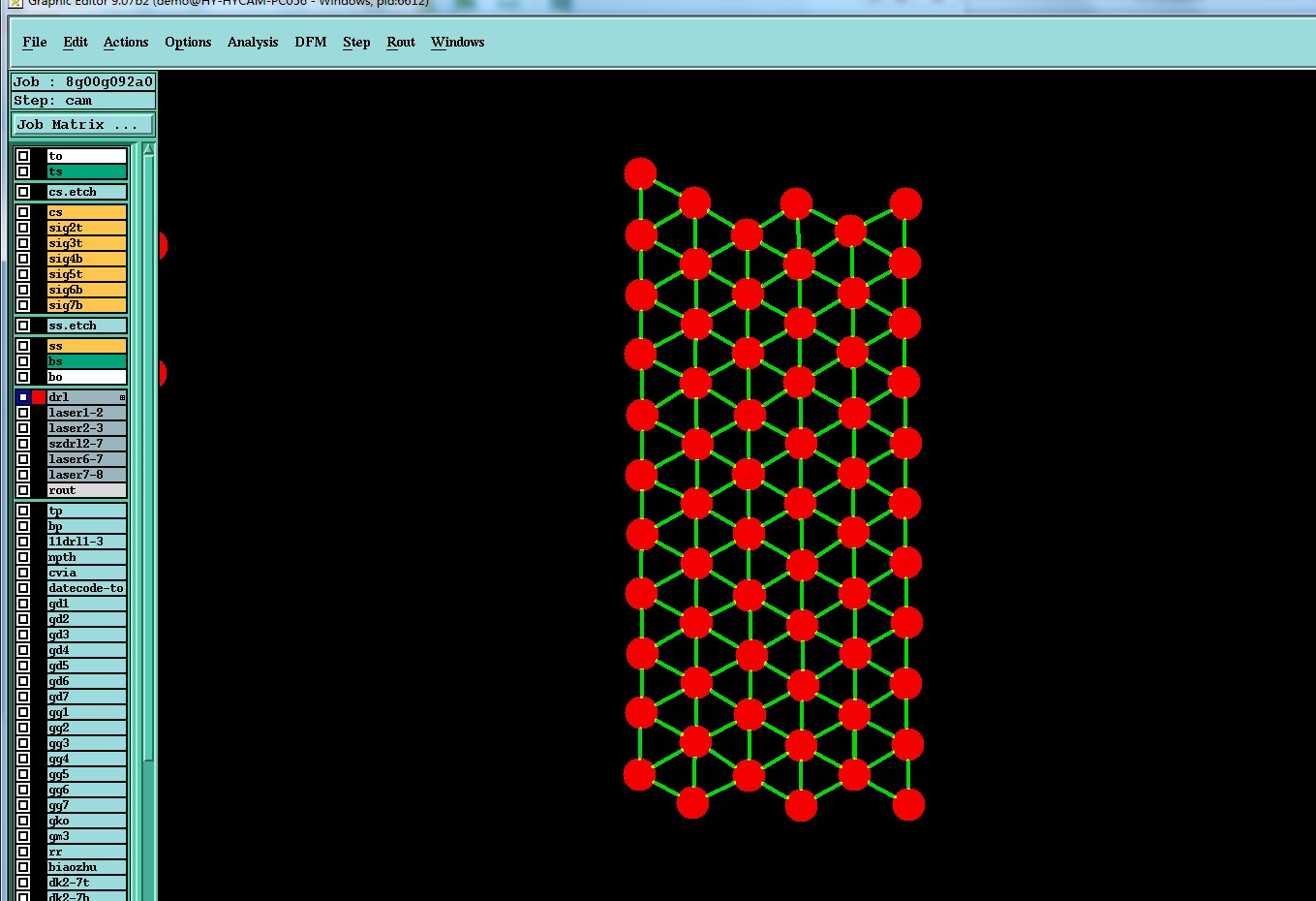
Task: Click the red color swatch of drl layer
Action: (39, 397)
